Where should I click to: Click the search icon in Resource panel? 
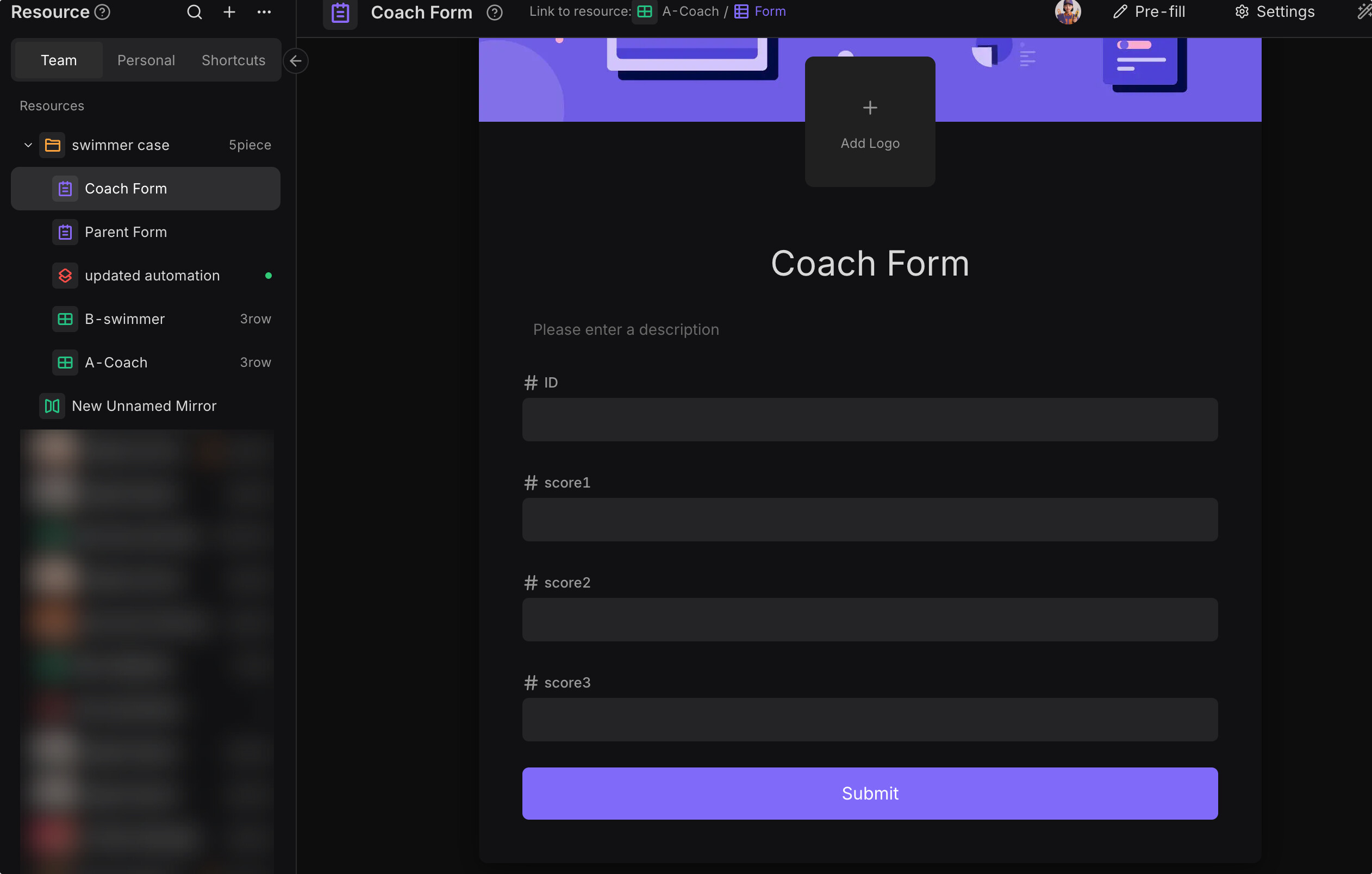[x=194, y=12]
